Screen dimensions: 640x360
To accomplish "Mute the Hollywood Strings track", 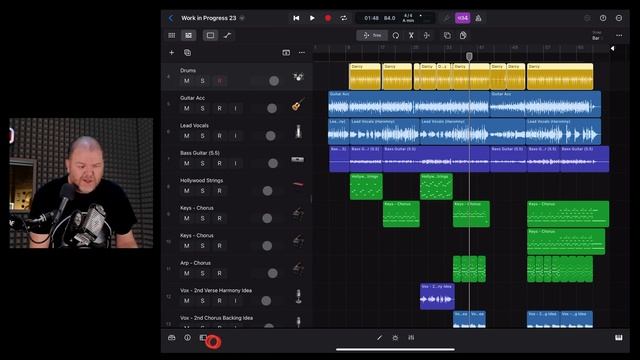I will [x=187, y=191].
